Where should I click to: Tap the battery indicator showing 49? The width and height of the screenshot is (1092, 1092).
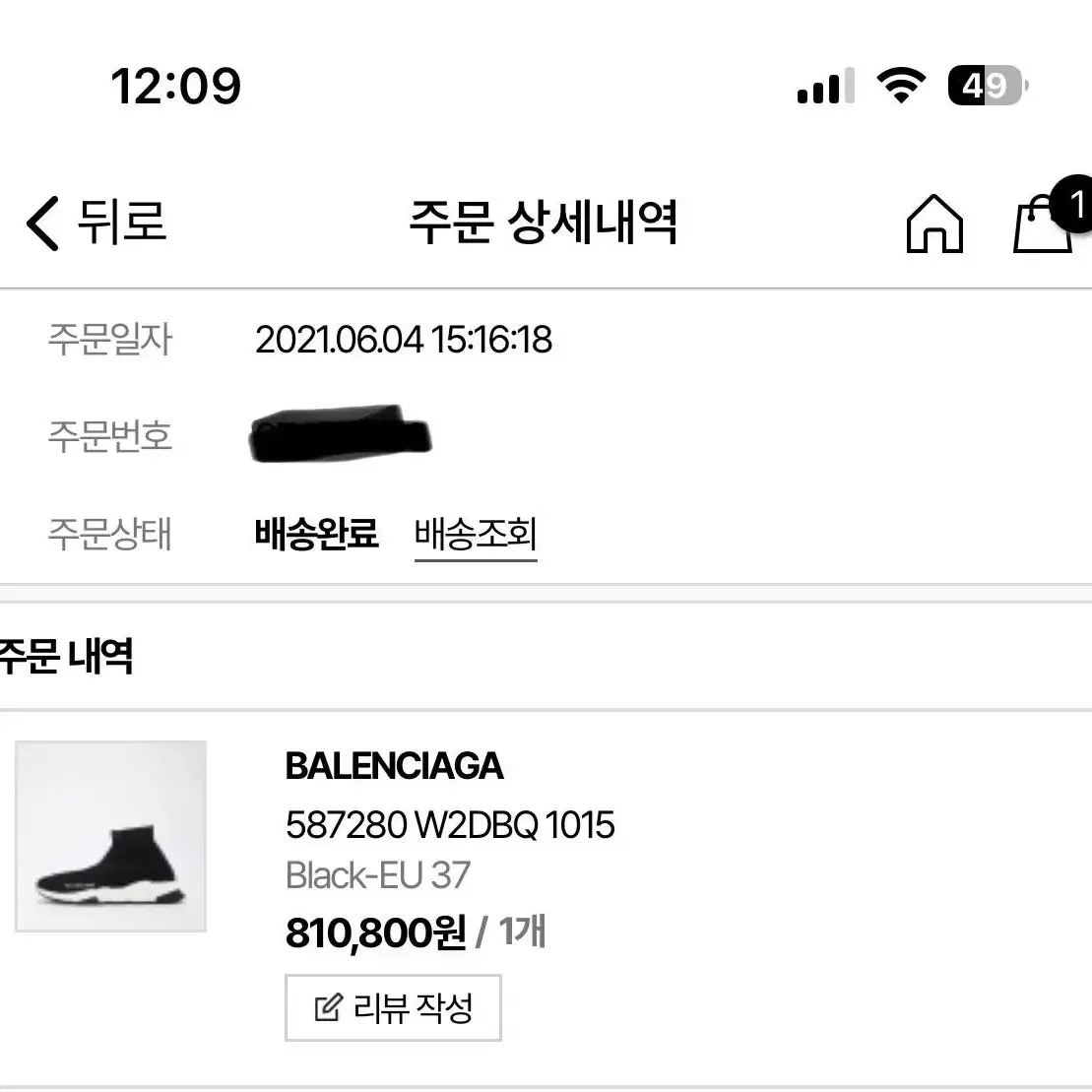988,86
